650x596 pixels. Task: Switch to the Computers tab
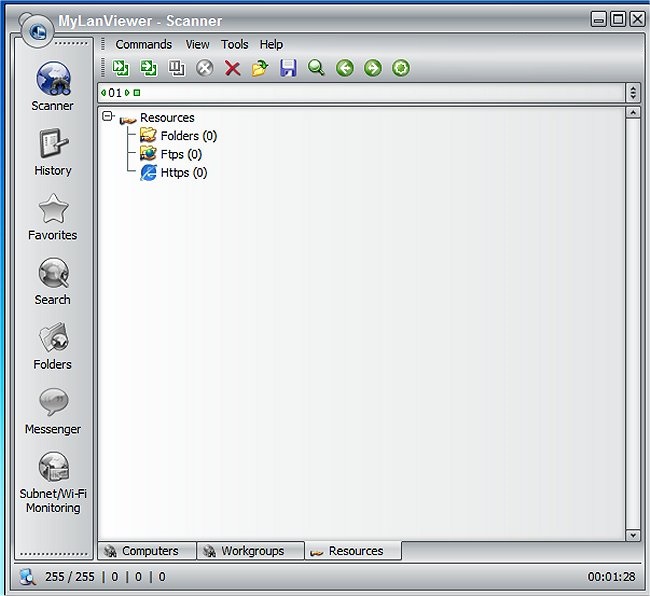149,551
